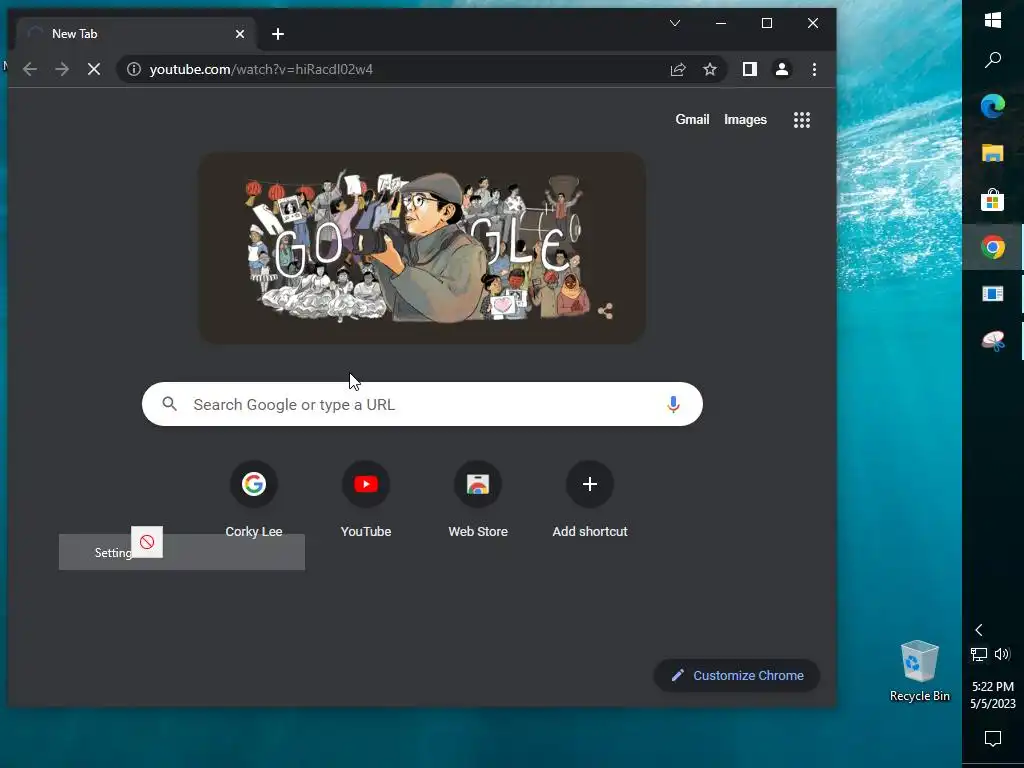Open a new tab with plus button
The image size is (1024, 768).
point(278,34)
